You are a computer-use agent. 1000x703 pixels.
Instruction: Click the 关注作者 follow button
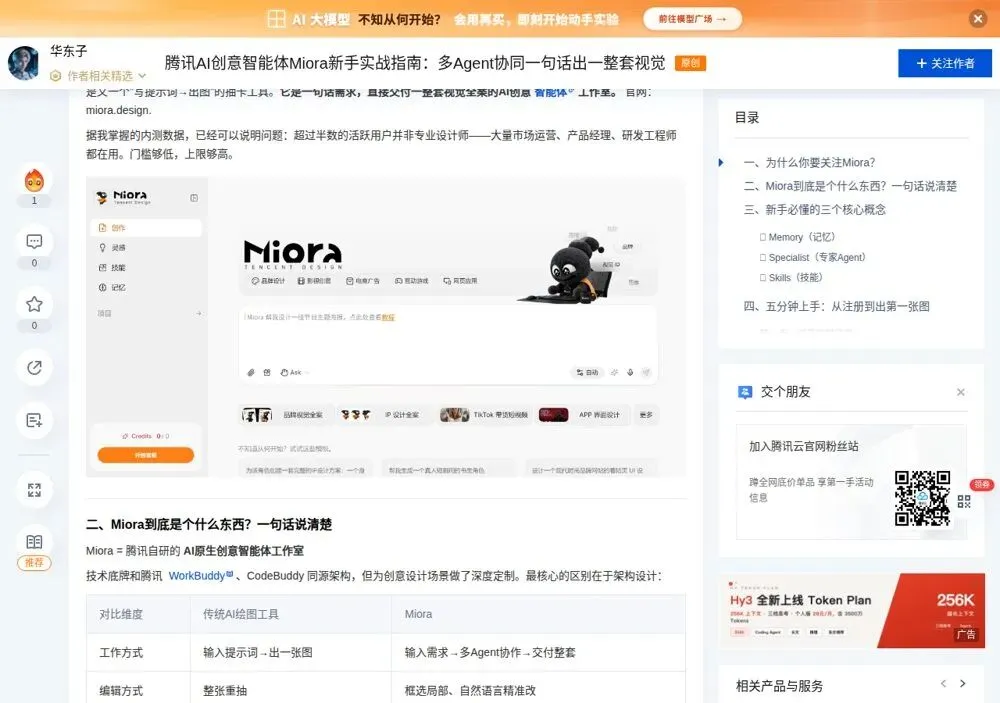(x=945, y=63)
